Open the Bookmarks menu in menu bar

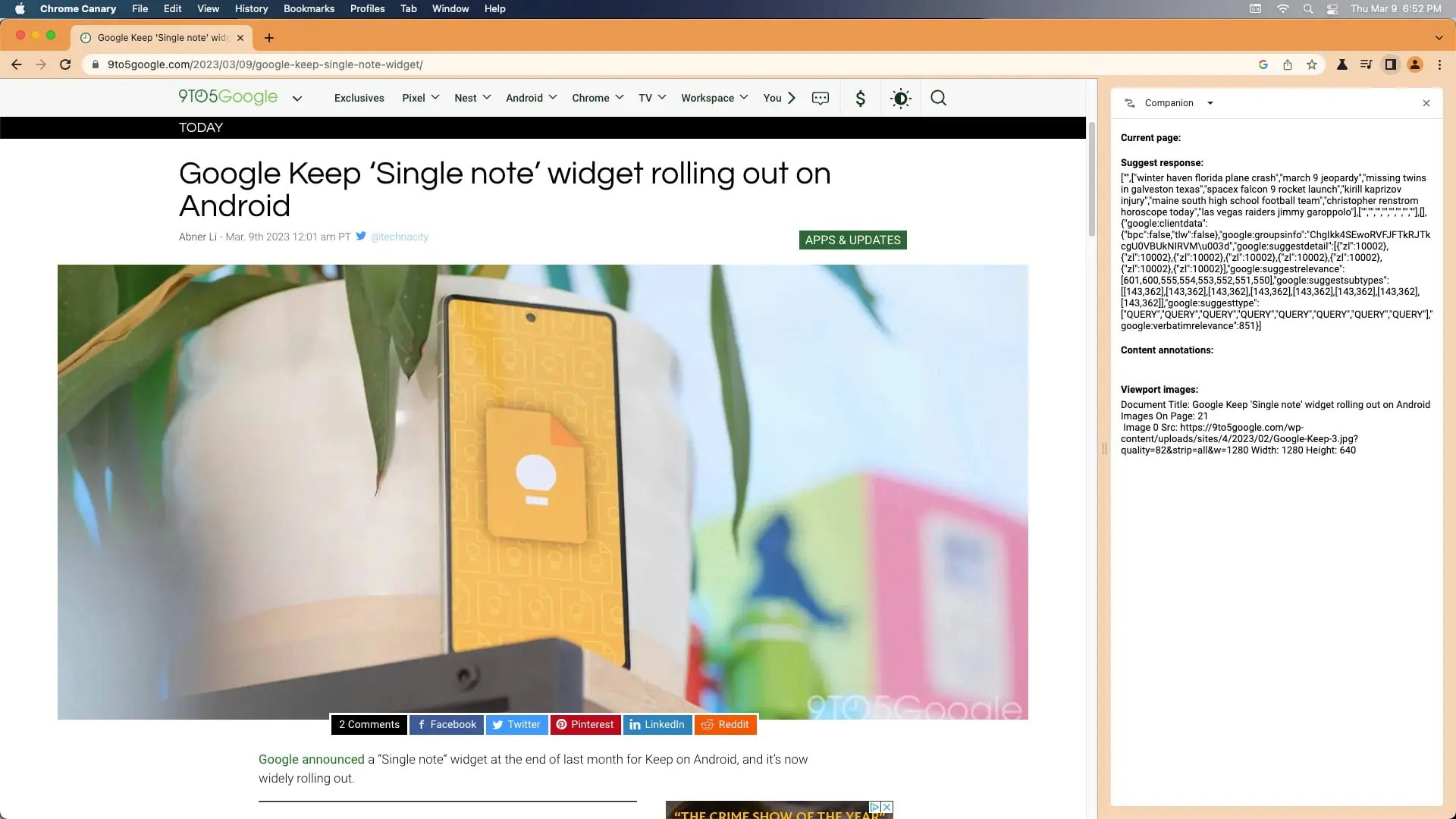coord(309,9)
